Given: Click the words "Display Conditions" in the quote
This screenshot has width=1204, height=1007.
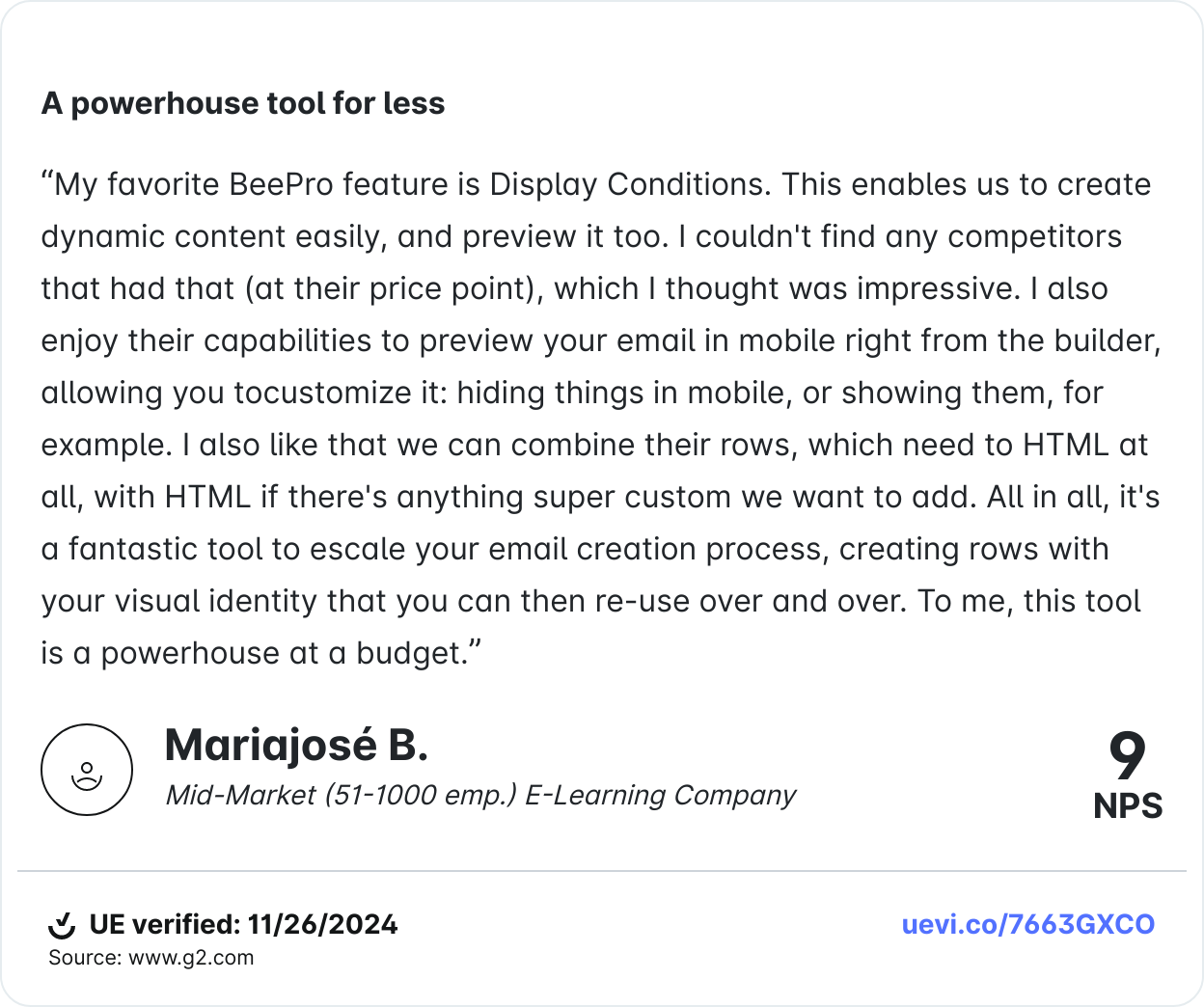Looking at the screenshot, I should click(629, 184).
